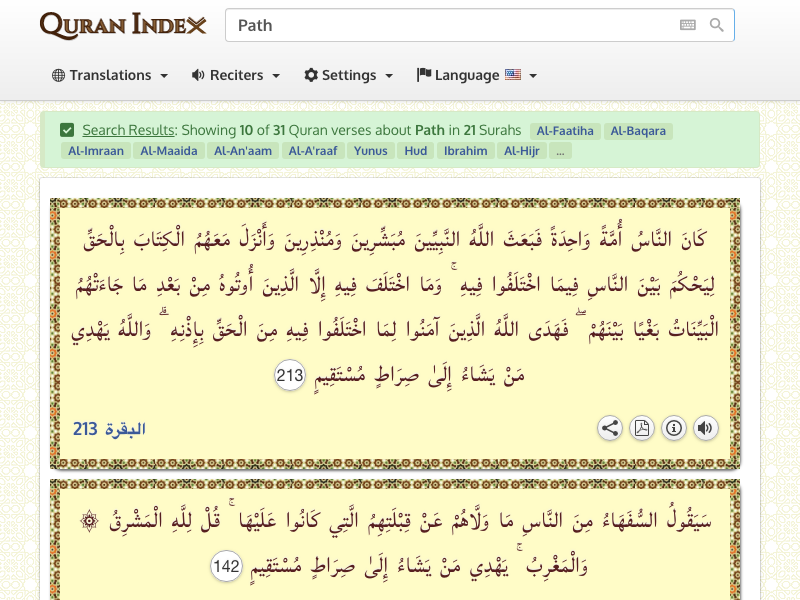The width and height of the screenshot is (800, 600).
Task: Open the virtual keyboard icon in search box
Action: [x=688, y=25]
